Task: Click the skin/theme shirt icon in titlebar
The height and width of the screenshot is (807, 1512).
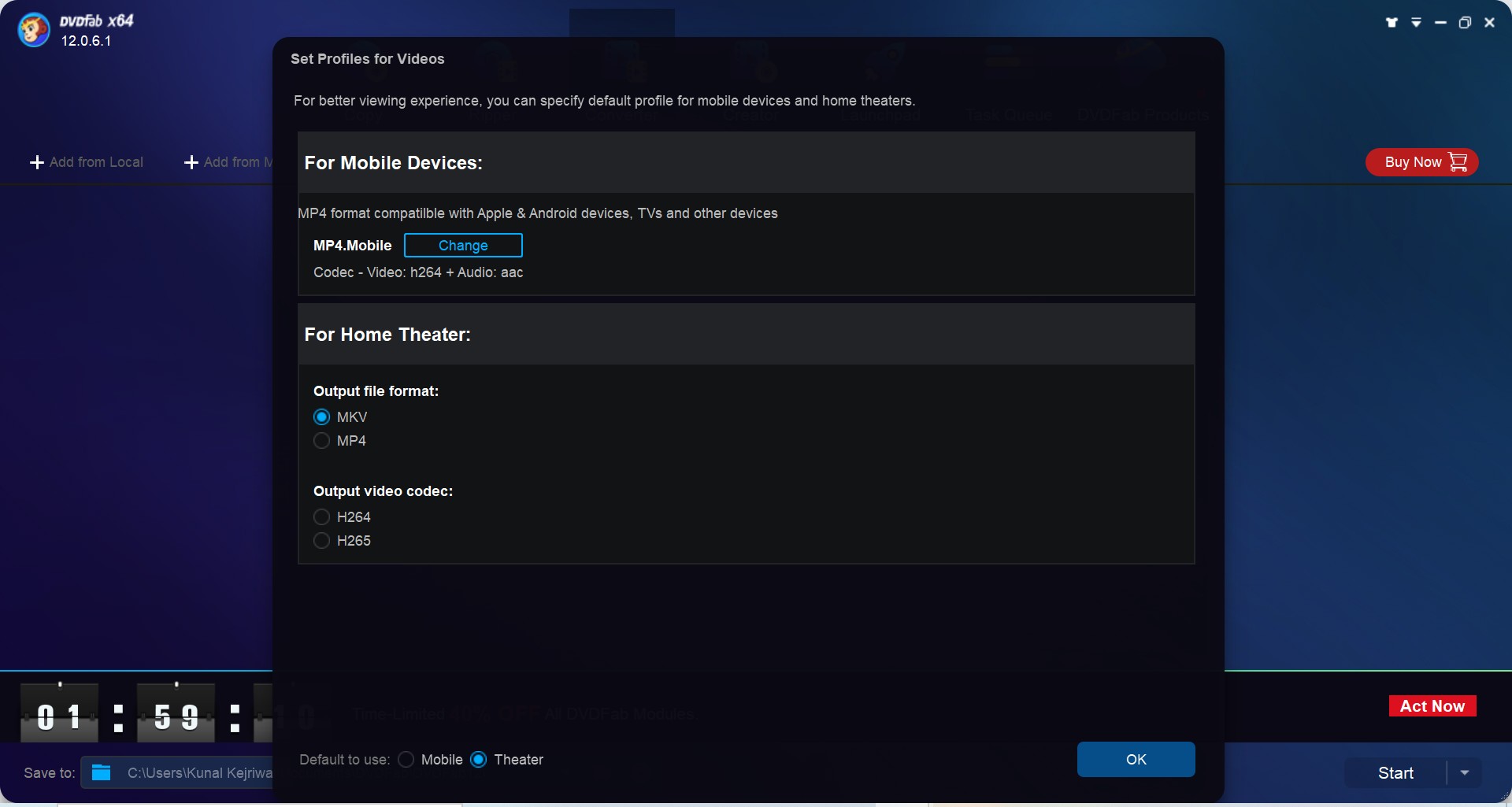Action: coord(1392,22)
